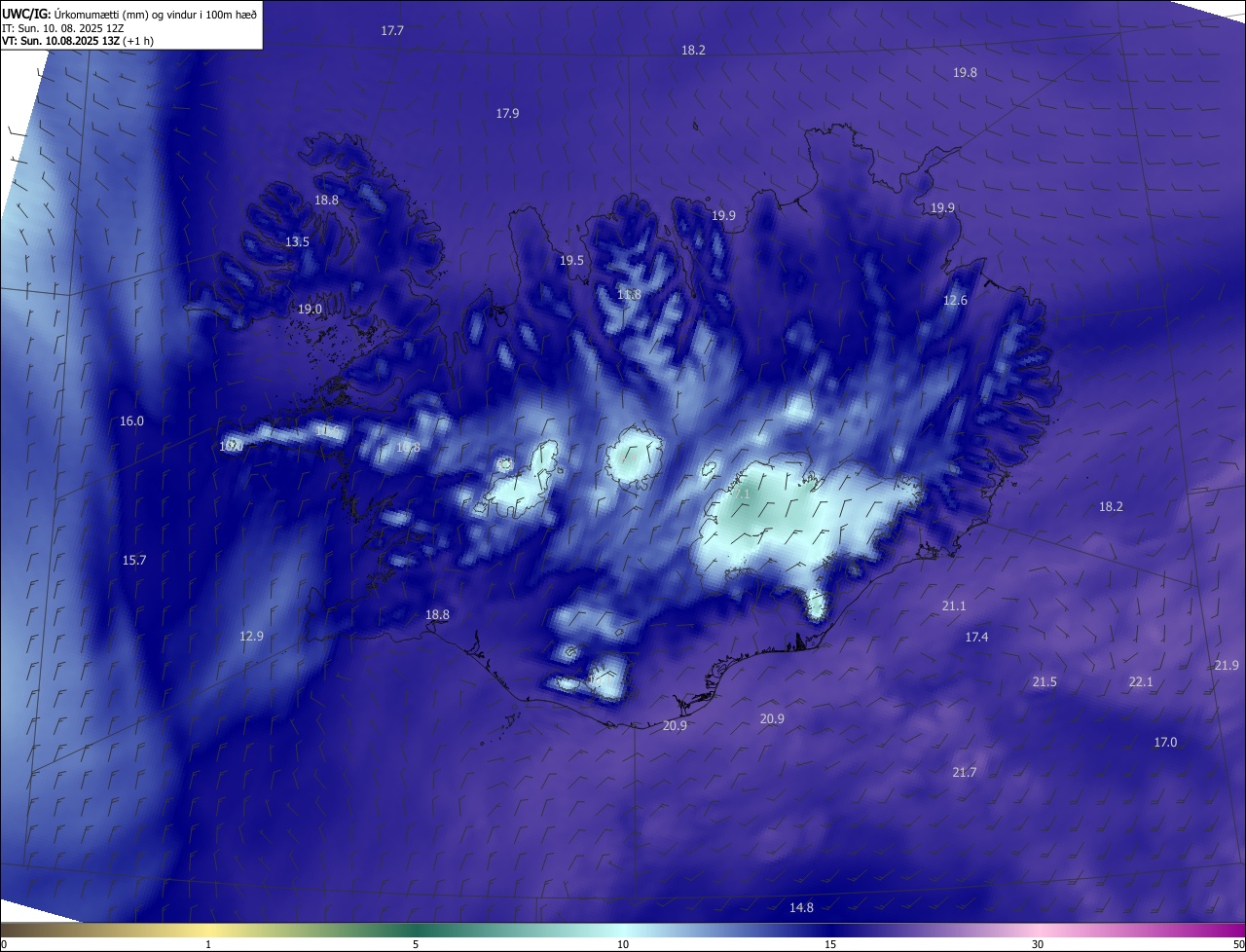Screen dimensions: 1246x952
Task: Click the 16.0 value over the sea
Action: point(131,421)
